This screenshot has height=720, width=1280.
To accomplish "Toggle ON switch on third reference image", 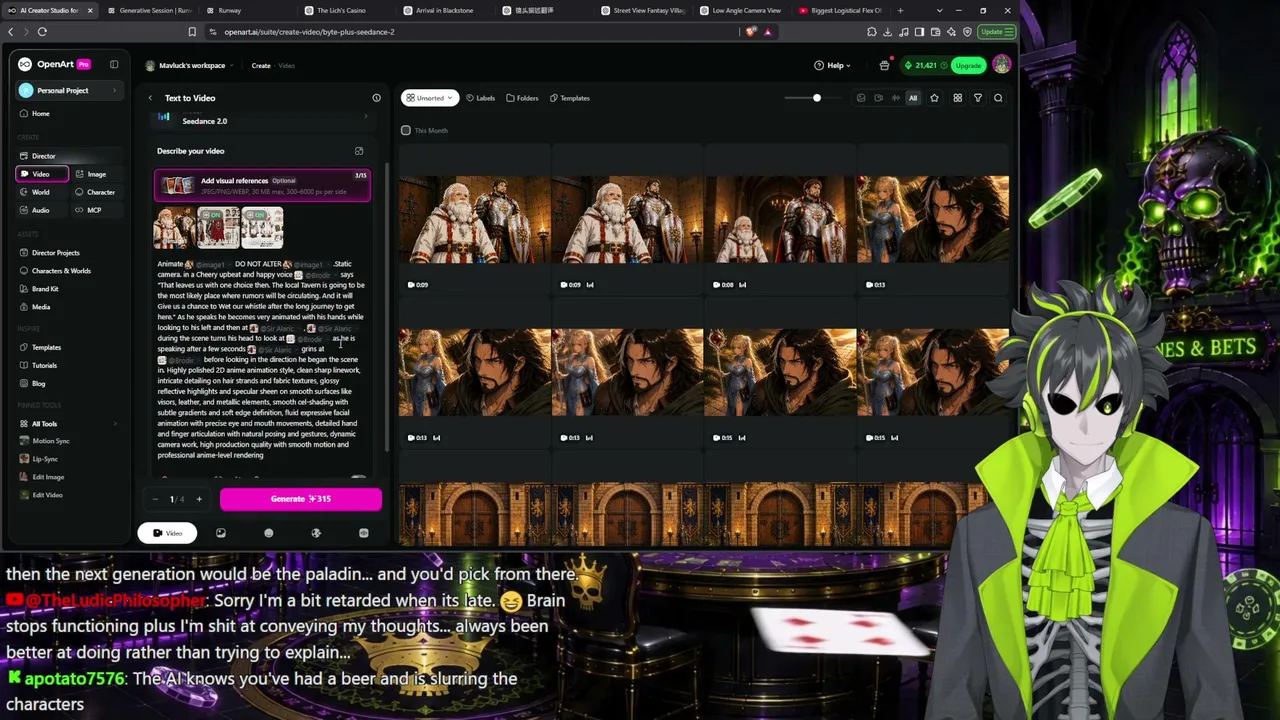I will point(255,214).
